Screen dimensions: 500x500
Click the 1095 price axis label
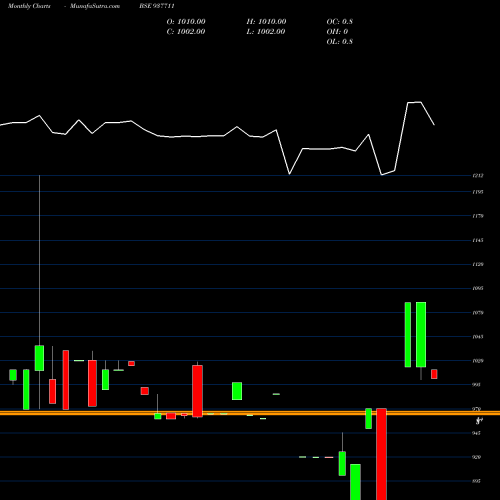point(478,288)
